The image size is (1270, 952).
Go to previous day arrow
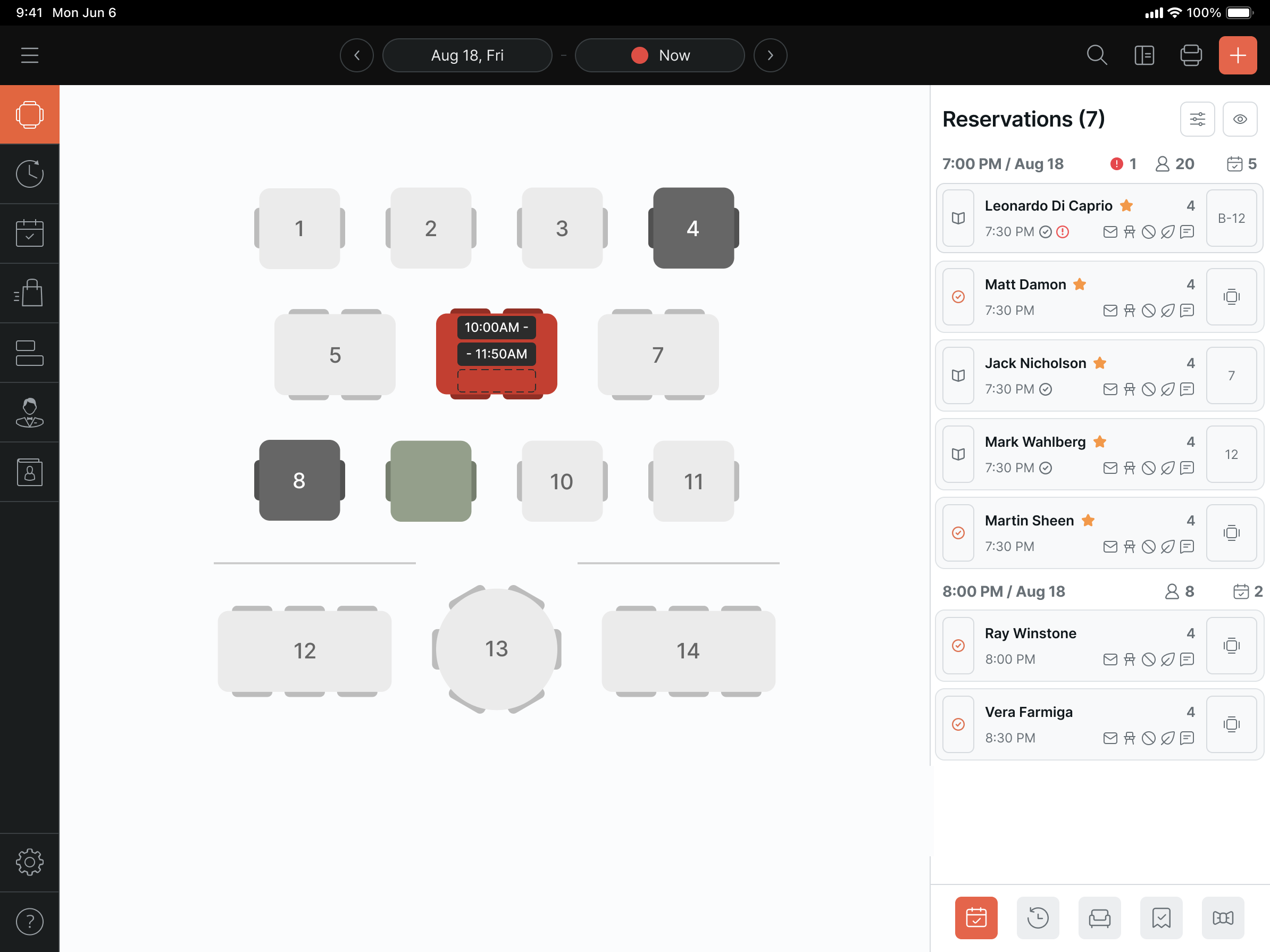click(356, 55)
